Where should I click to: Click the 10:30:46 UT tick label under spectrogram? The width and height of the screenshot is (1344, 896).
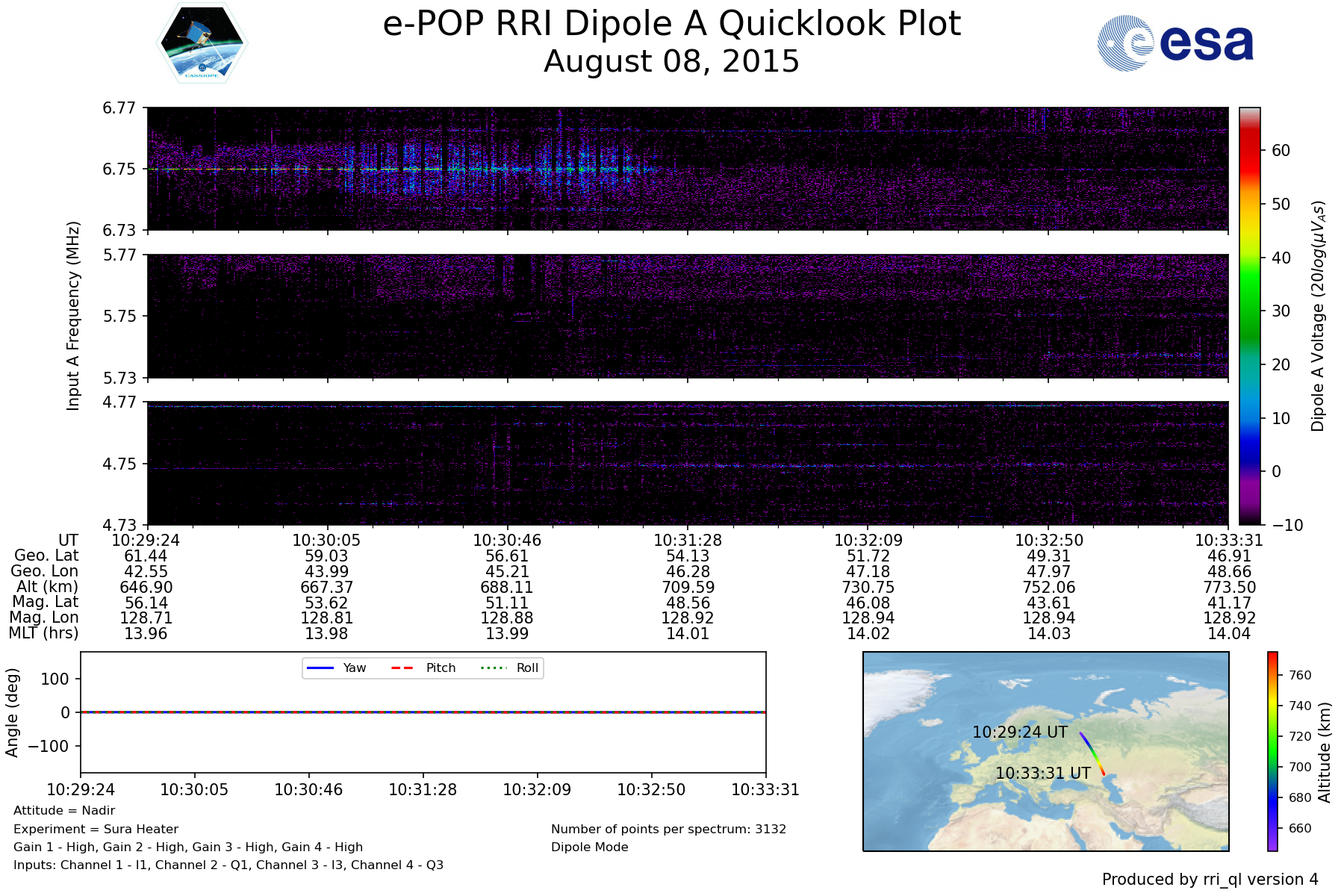click(x=507, y=540)
